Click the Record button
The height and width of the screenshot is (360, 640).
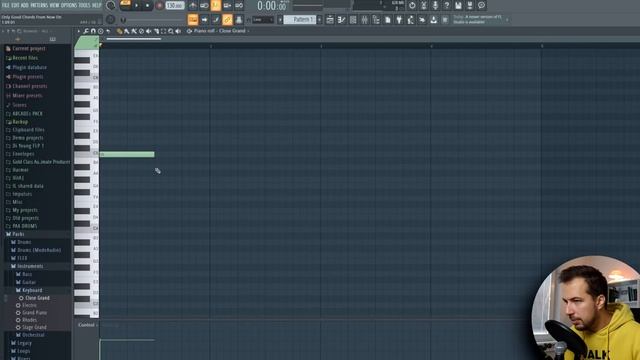click(159, 5)
